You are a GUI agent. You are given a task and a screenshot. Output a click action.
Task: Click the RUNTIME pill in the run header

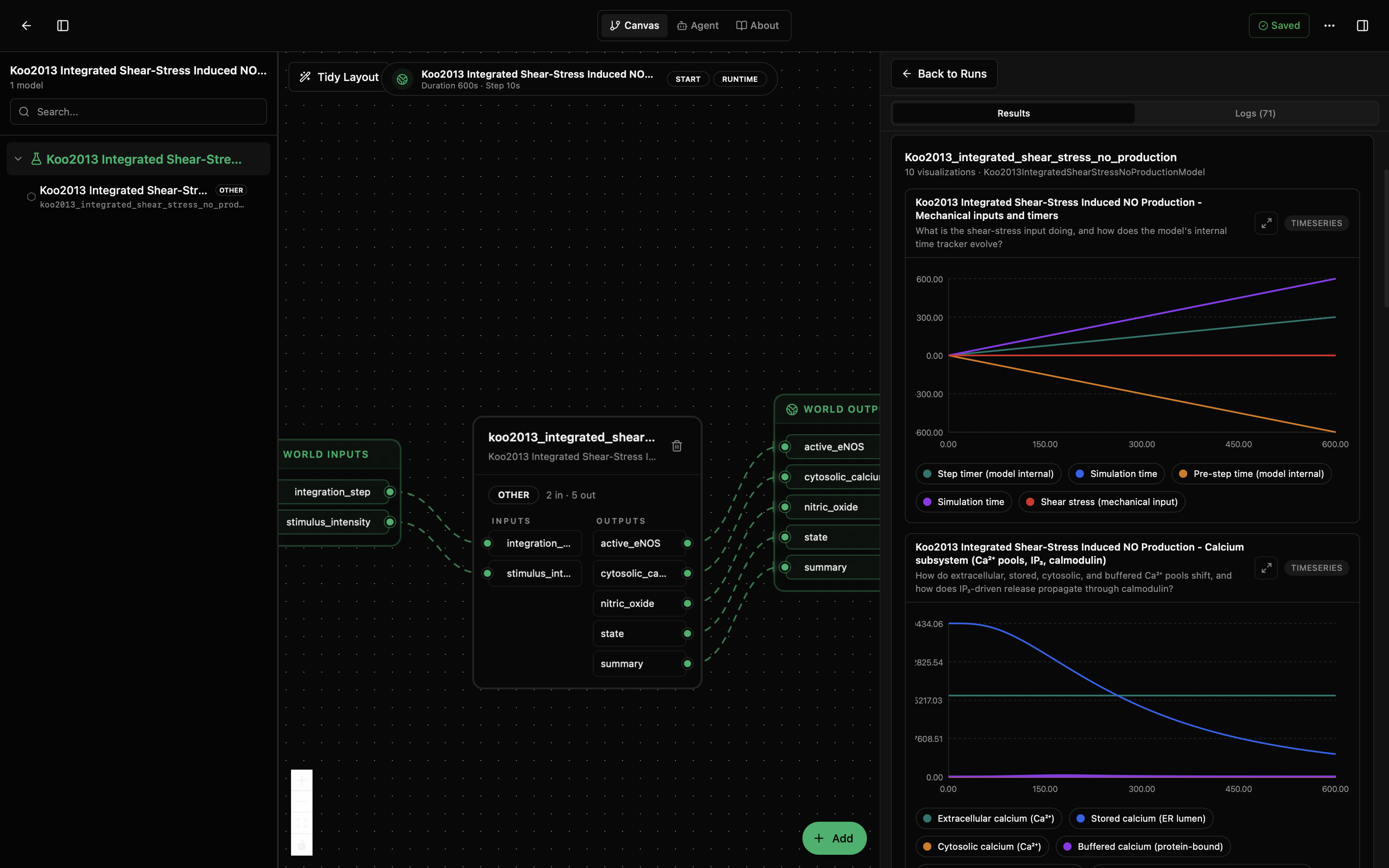(x=740, y=79)
